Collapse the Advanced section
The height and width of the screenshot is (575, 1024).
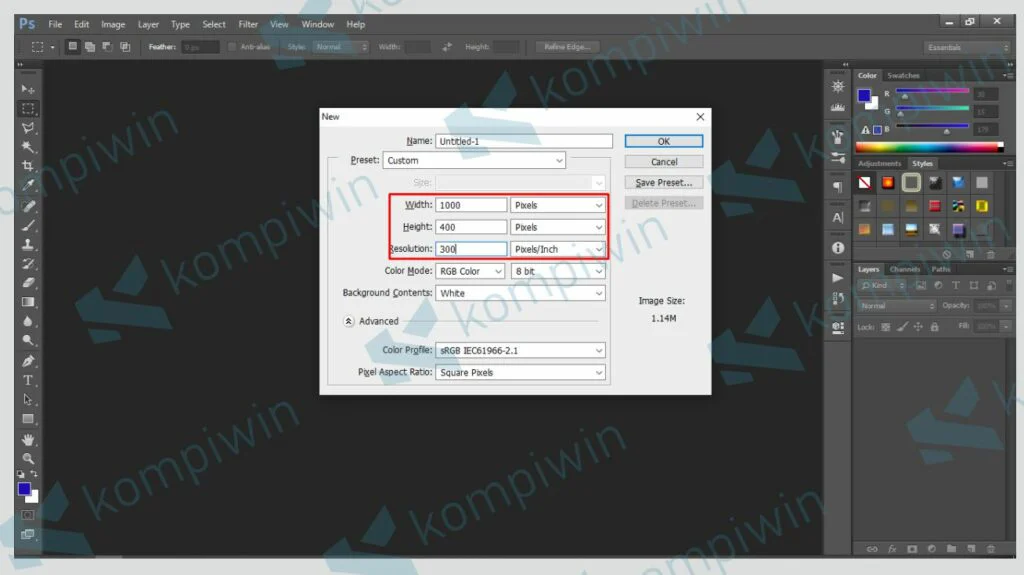[348, 321]
